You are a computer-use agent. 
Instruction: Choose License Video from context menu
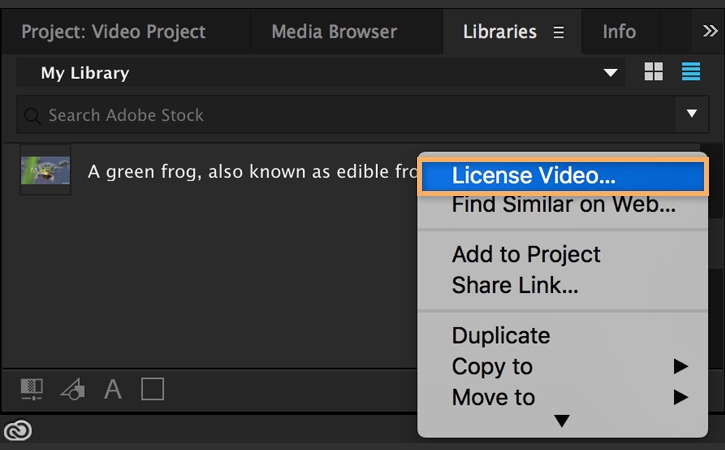point(533,175)
